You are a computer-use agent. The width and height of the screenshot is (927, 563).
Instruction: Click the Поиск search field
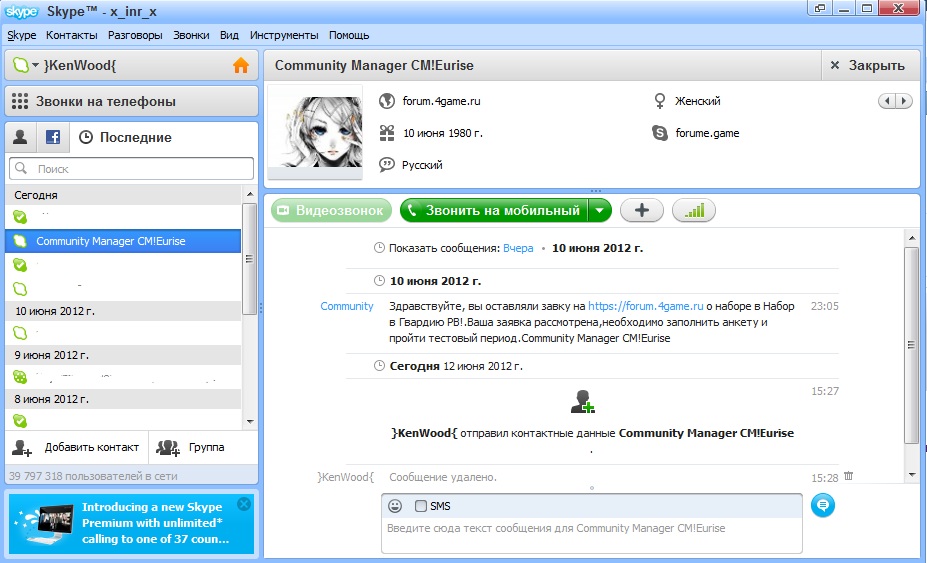[x=131, y=169]
